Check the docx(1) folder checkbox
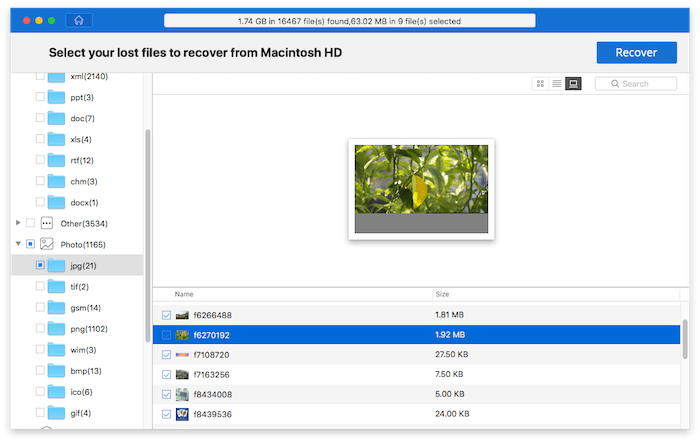700x442 pixels. pyautogui.click(x=40, y=202)
